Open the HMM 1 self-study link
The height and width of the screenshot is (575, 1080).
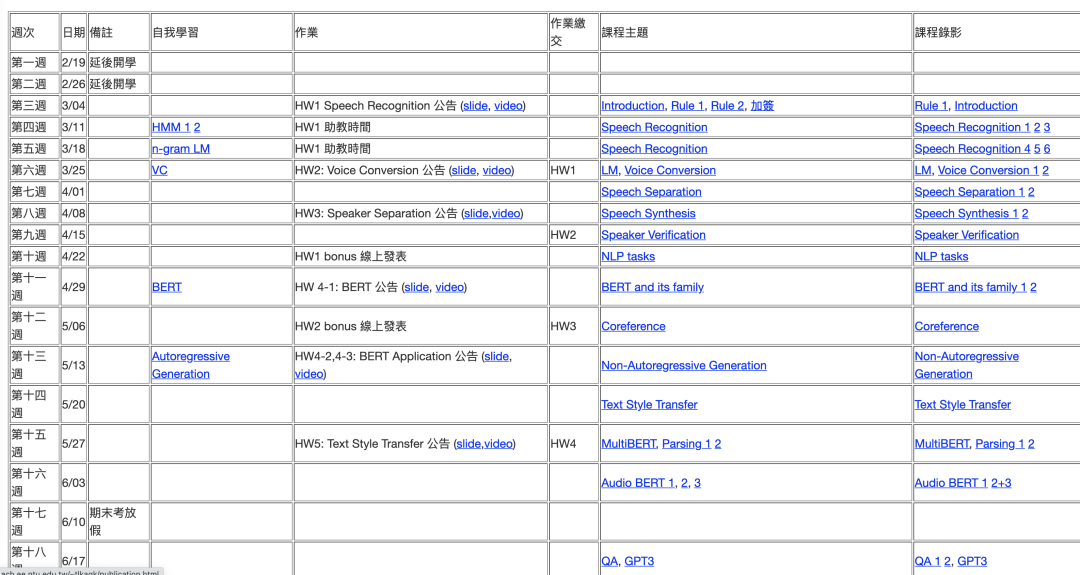171,127
